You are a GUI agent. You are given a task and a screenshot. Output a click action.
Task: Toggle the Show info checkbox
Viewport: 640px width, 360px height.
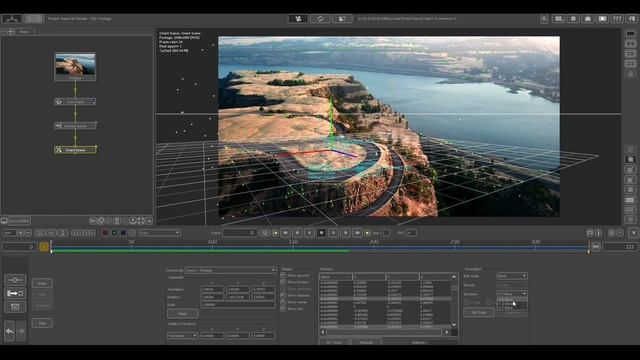(x=283, y=309)
